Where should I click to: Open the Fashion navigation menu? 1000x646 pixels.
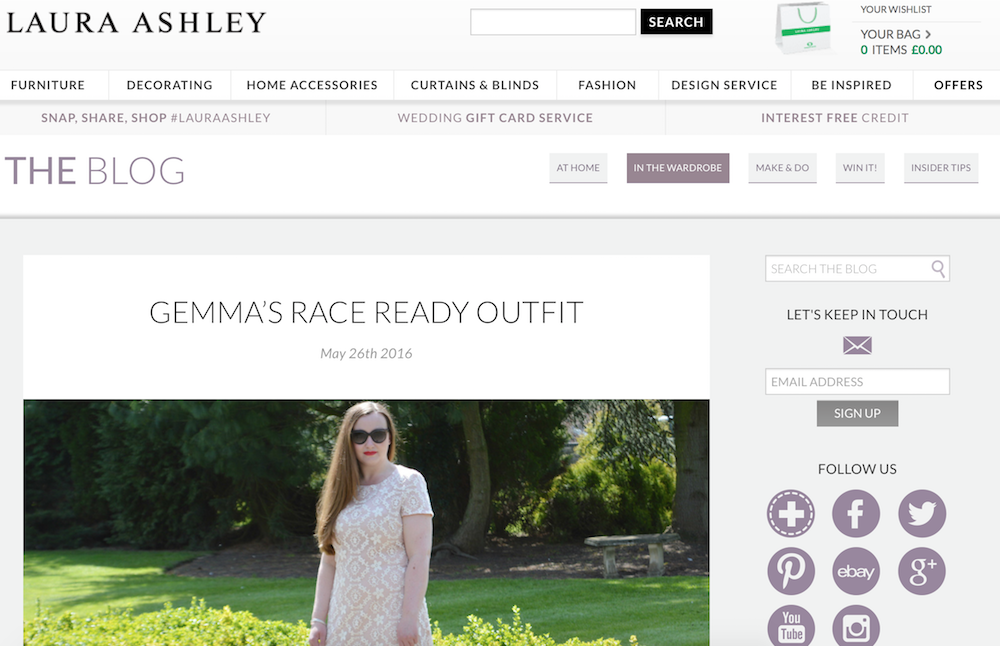607,85
